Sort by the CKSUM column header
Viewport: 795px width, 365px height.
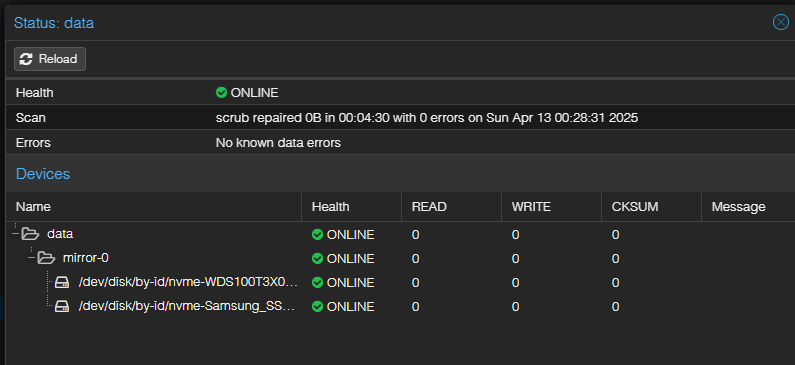coord(651,207)
